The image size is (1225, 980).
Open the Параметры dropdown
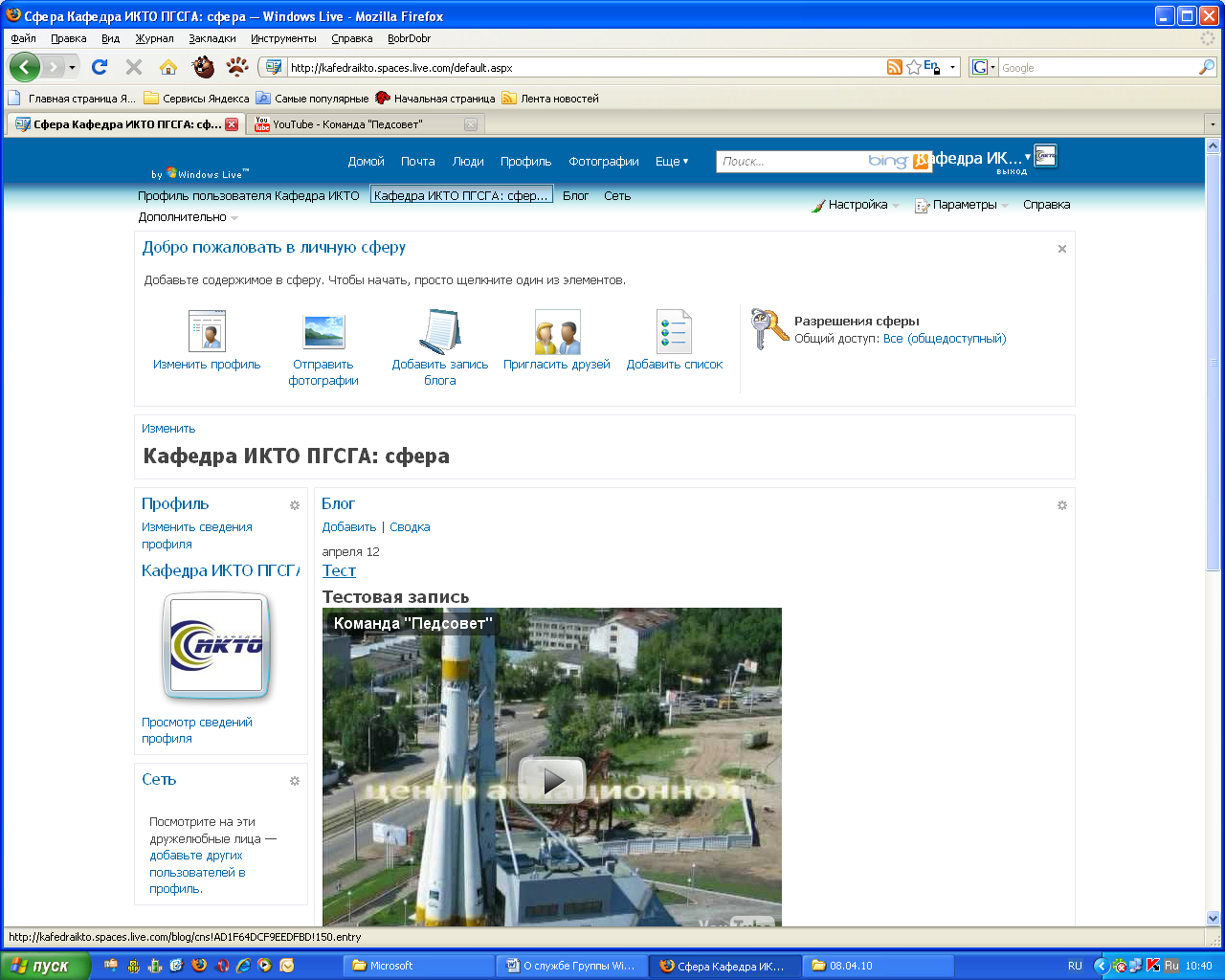(x=962, y=205)
